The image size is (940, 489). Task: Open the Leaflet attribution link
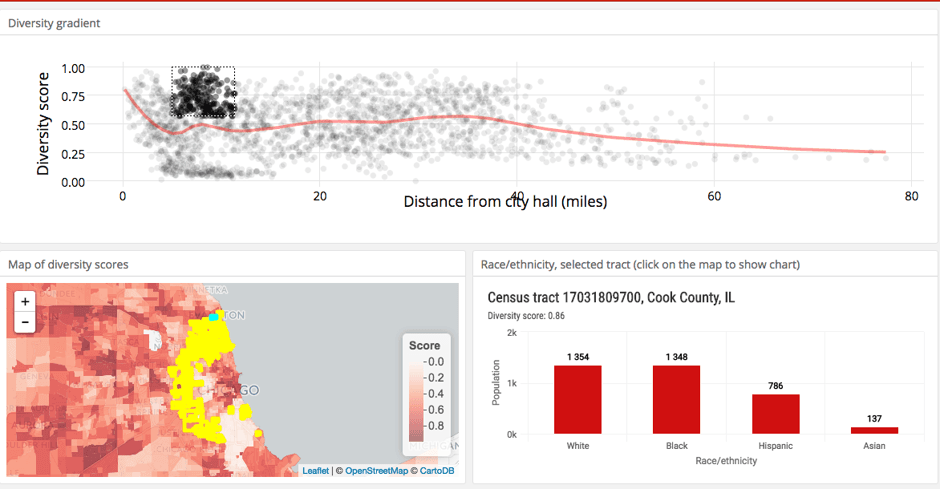coord(316,470)
